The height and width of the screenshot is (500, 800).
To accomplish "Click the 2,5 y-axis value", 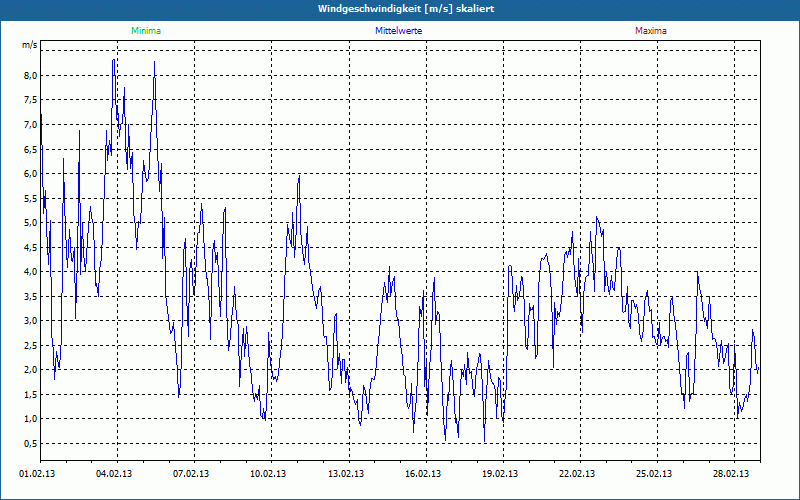I will (x=31, y=345).
